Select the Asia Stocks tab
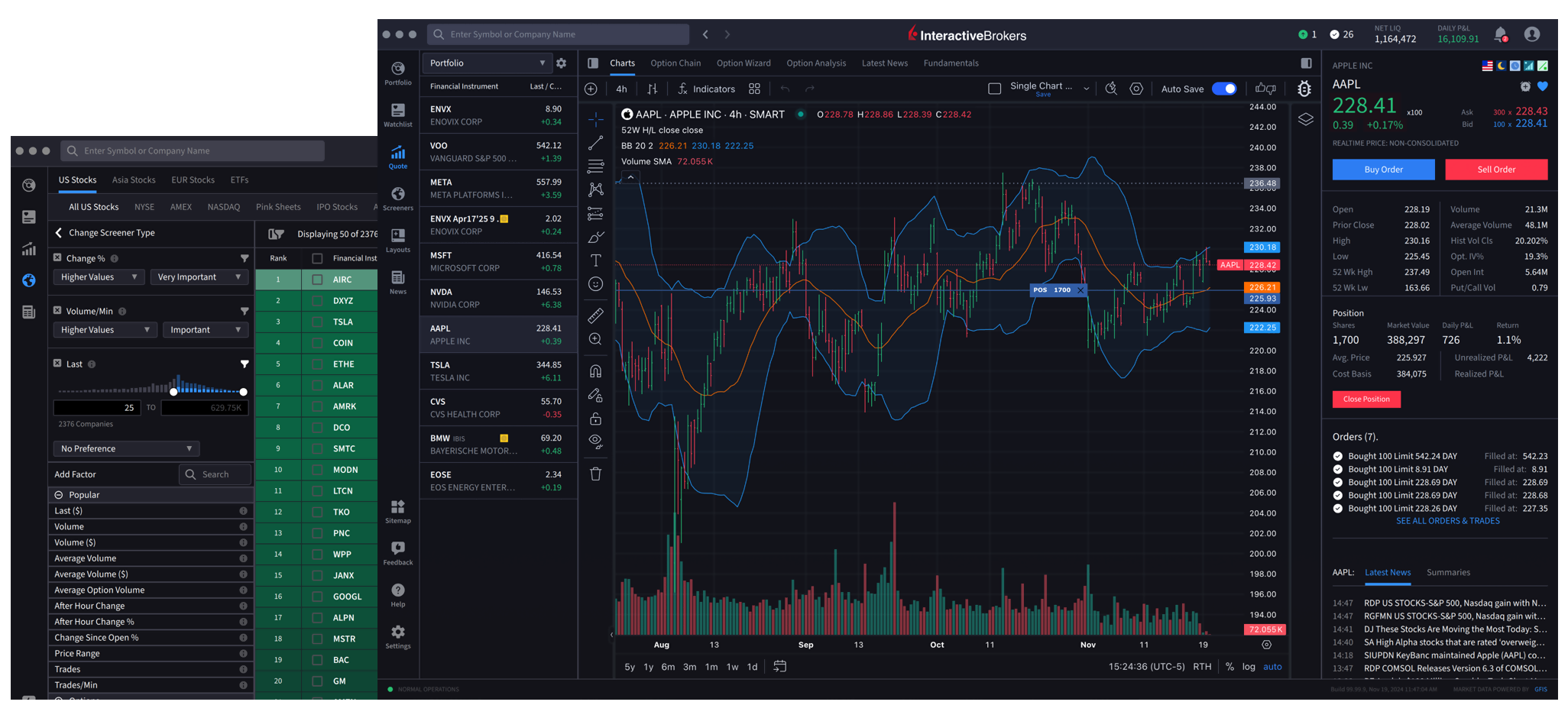Image resolution: width=1568 pixels, height=718 pixels. pyautogui.click(x=134, y=180)
